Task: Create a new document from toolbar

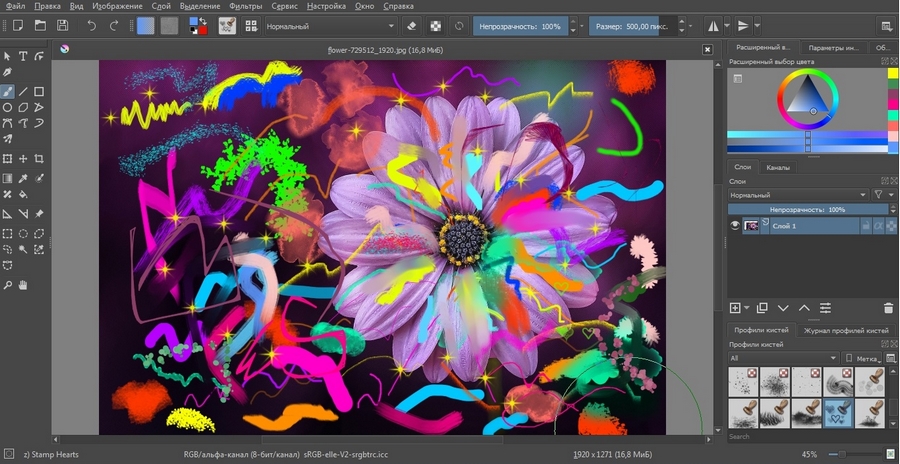Action: pos(18,25)
